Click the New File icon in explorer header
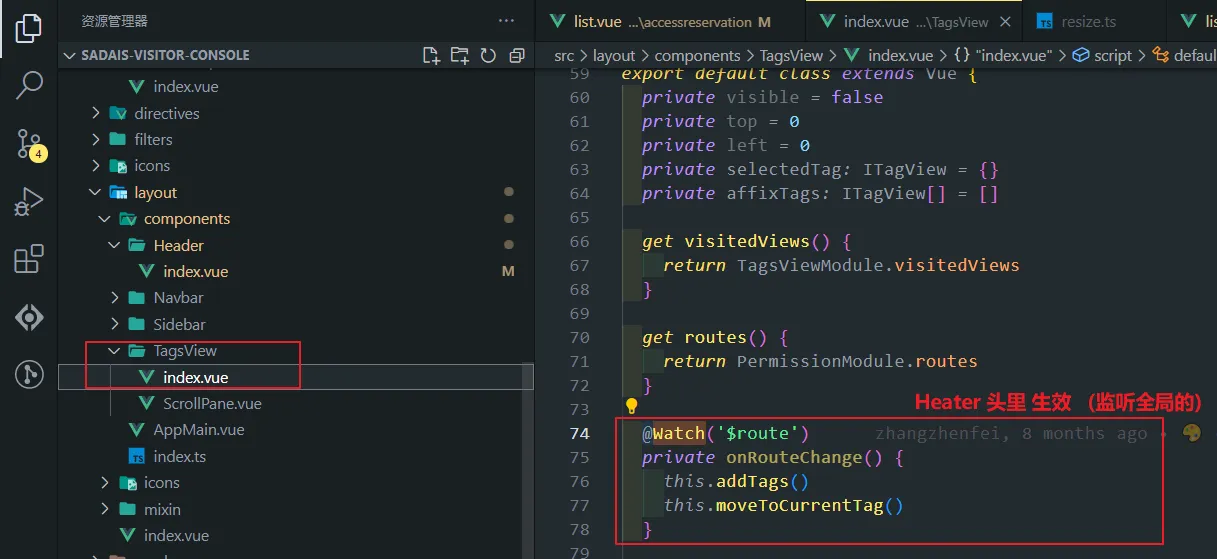This screenshot has width=1217, height=559. [x=431, y=55]
